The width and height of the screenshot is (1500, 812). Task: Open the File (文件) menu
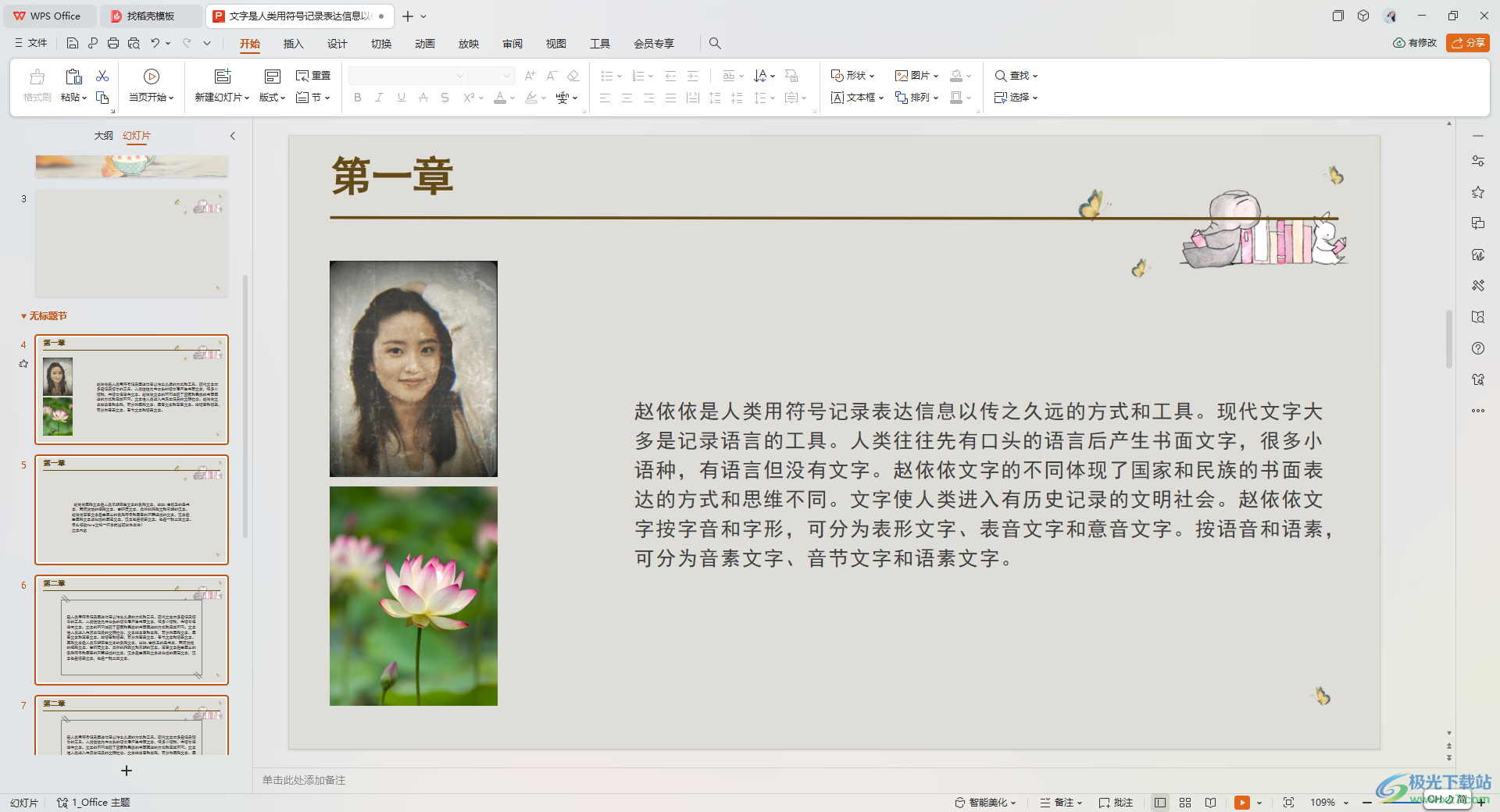point(31,43)
